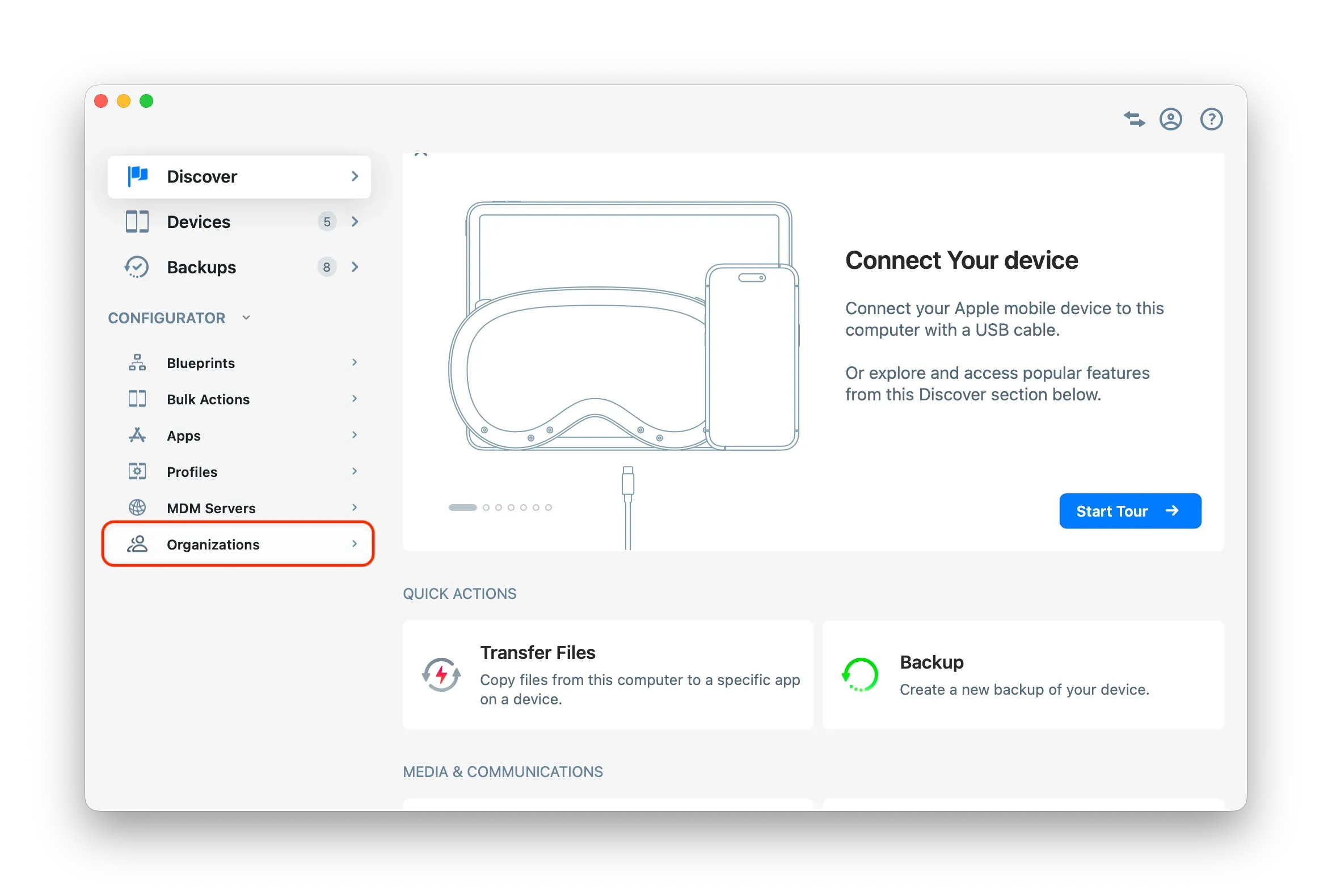This screenshot has height=896, width=1332.
Task: Open the Apps section icon
Action: (x=137, y=435)
